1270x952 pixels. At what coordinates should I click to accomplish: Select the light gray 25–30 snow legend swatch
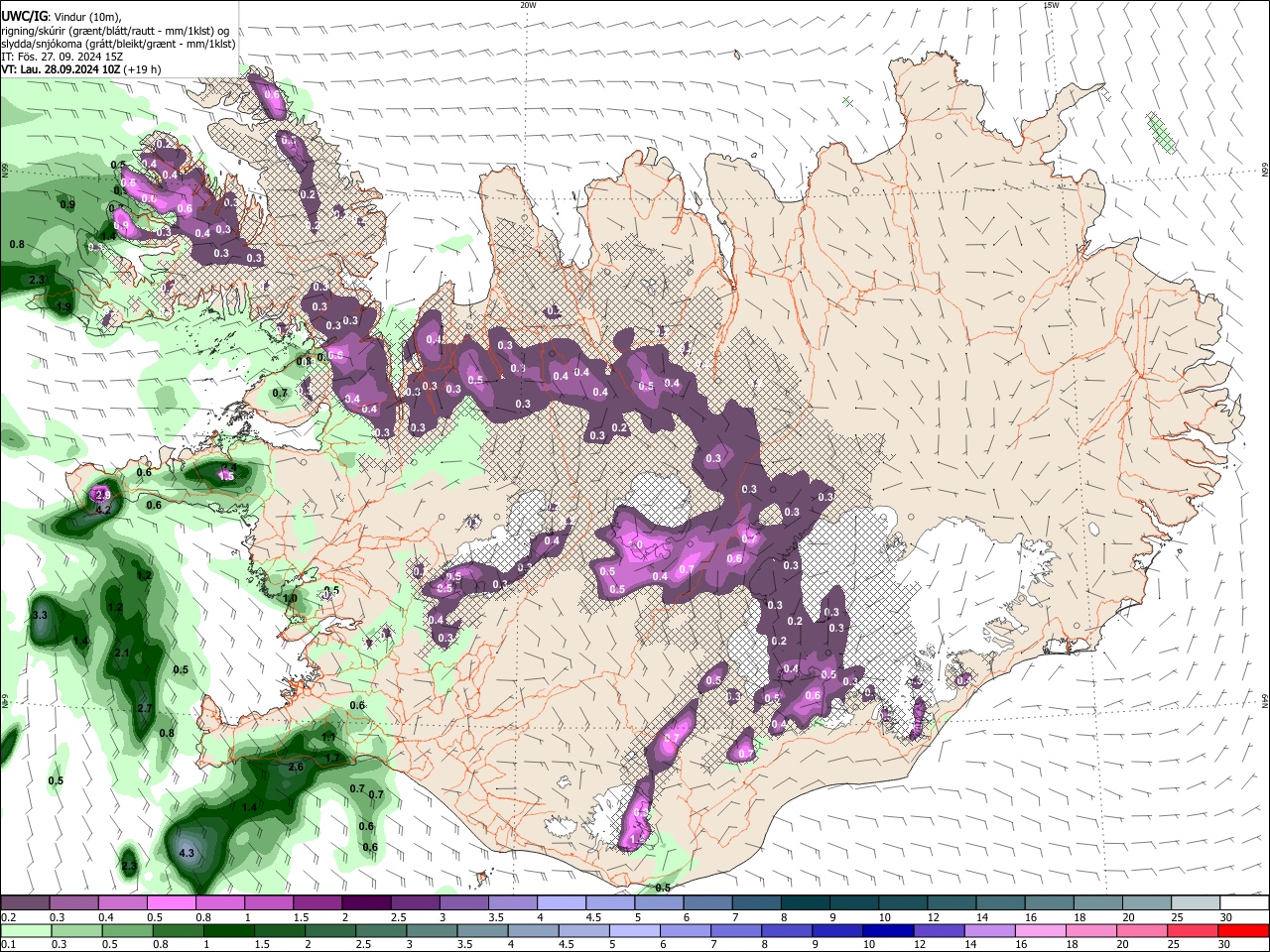click(1195, 902)
